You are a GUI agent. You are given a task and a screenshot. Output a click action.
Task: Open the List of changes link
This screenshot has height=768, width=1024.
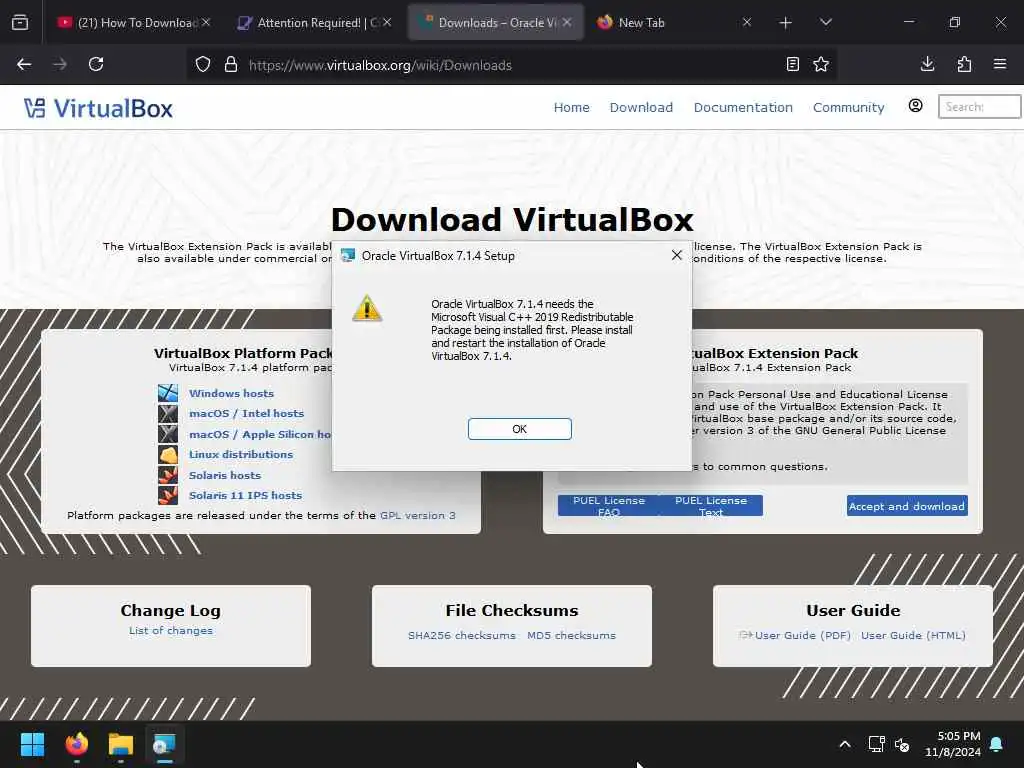[x=170, y=630]
